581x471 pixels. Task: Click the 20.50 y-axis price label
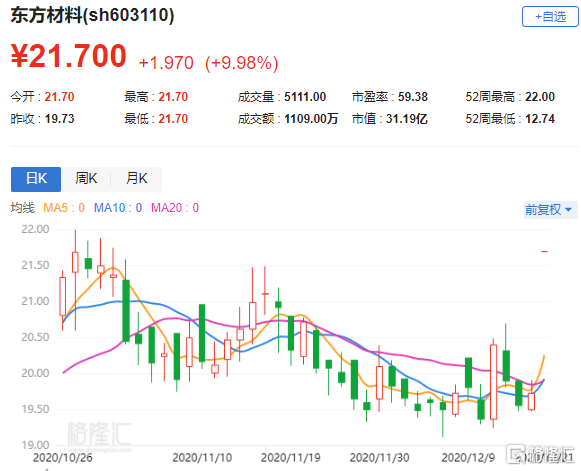click(35, 337)
